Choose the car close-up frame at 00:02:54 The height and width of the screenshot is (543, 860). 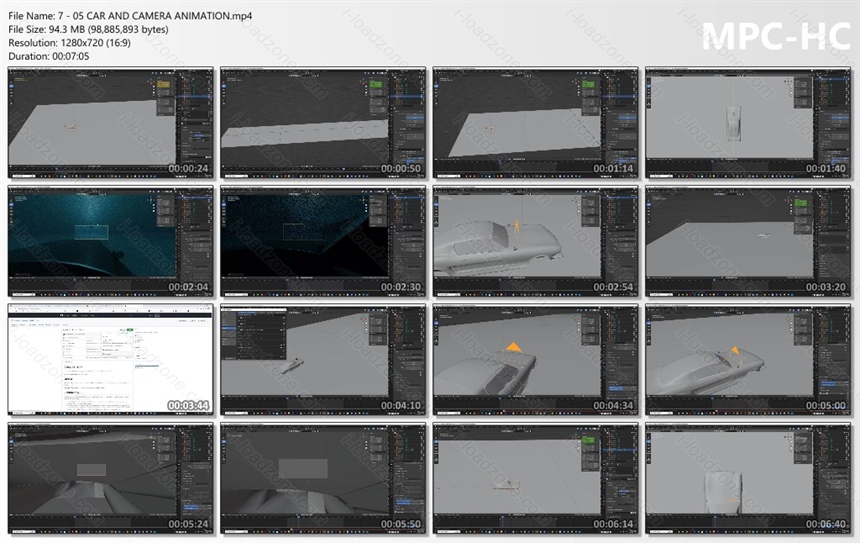coord(536,241)
